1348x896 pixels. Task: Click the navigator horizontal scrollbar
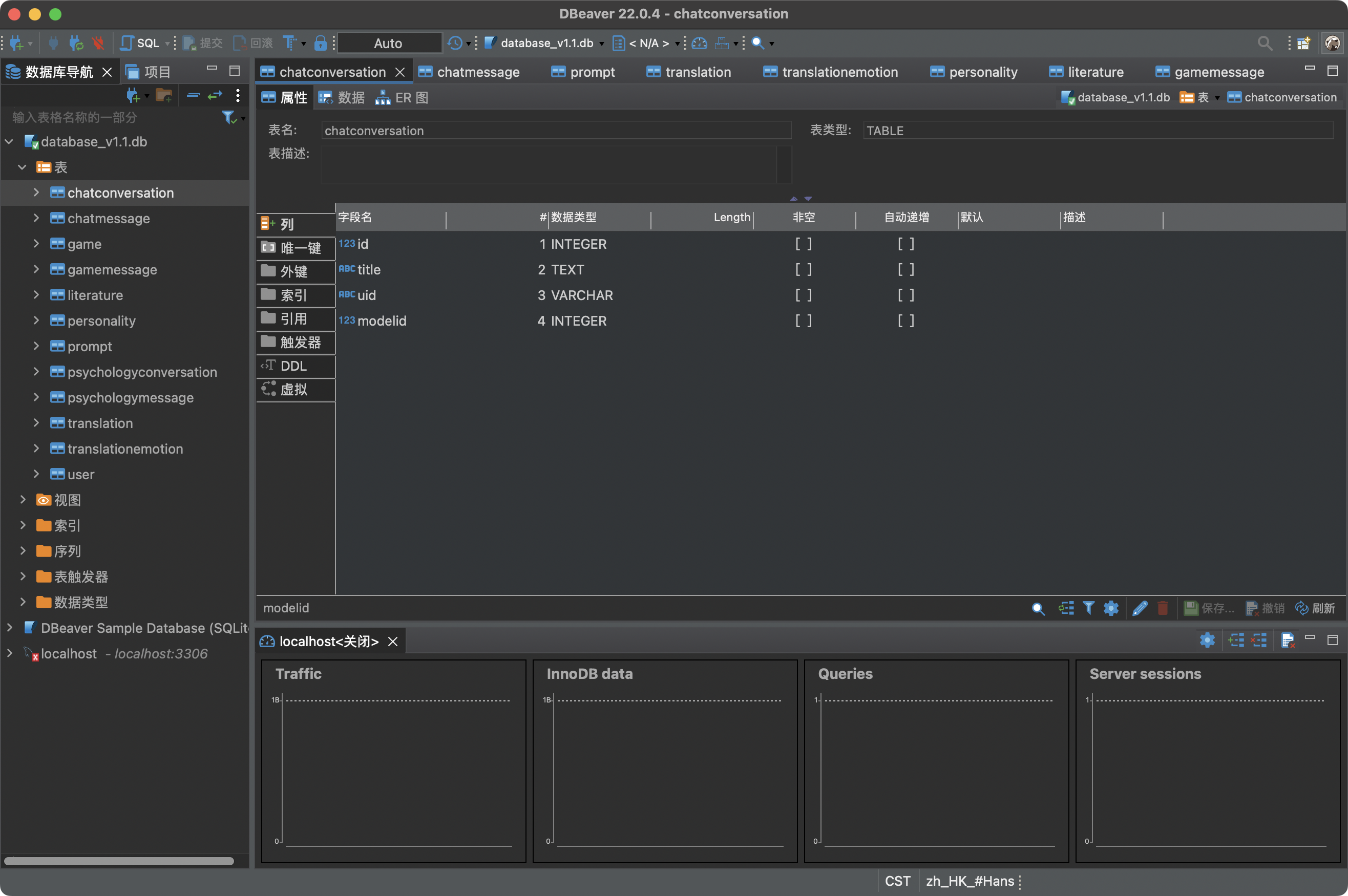119,861
